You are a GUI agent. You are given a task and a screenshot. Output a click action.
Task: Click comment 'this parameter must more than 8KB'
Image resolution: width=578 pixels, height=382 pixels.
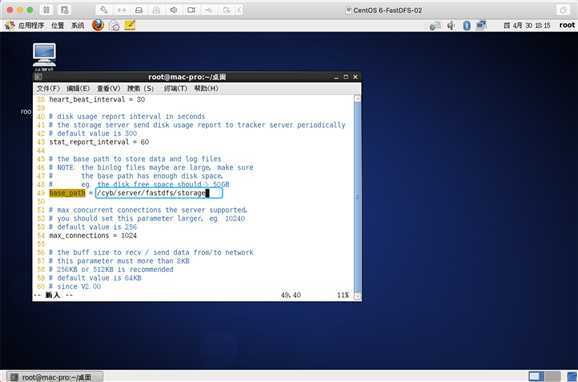tap(119, 261)
